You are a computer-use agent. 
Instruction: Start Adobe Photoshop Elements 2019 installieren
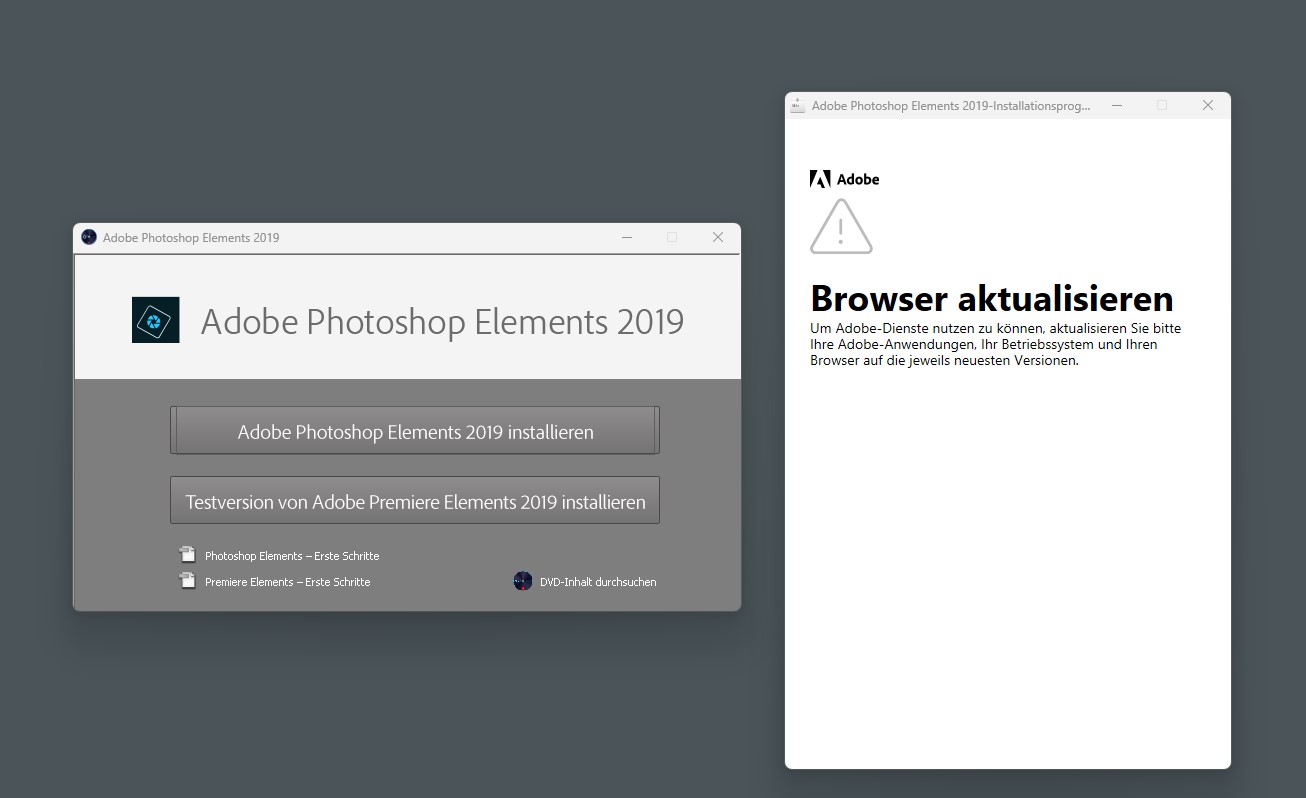(x=415, y=431)
